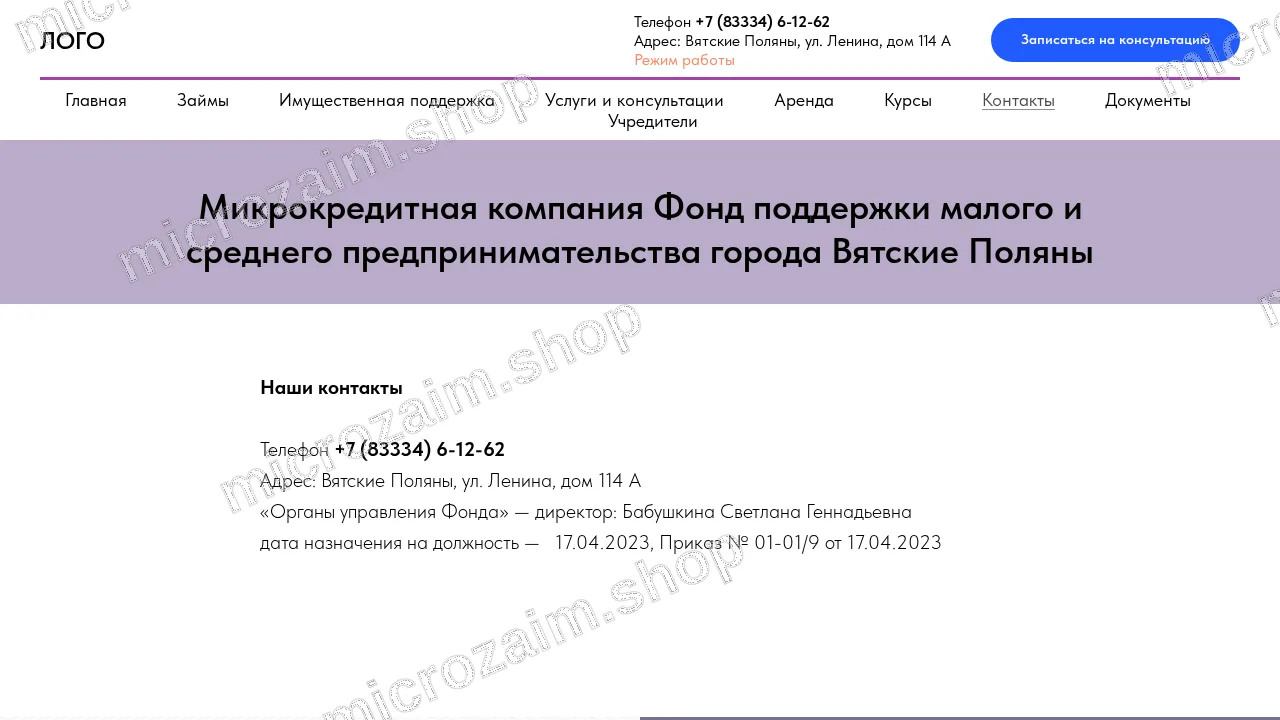Go to the Учредители page
This screenshot has height=720, width=1280.
653,121
